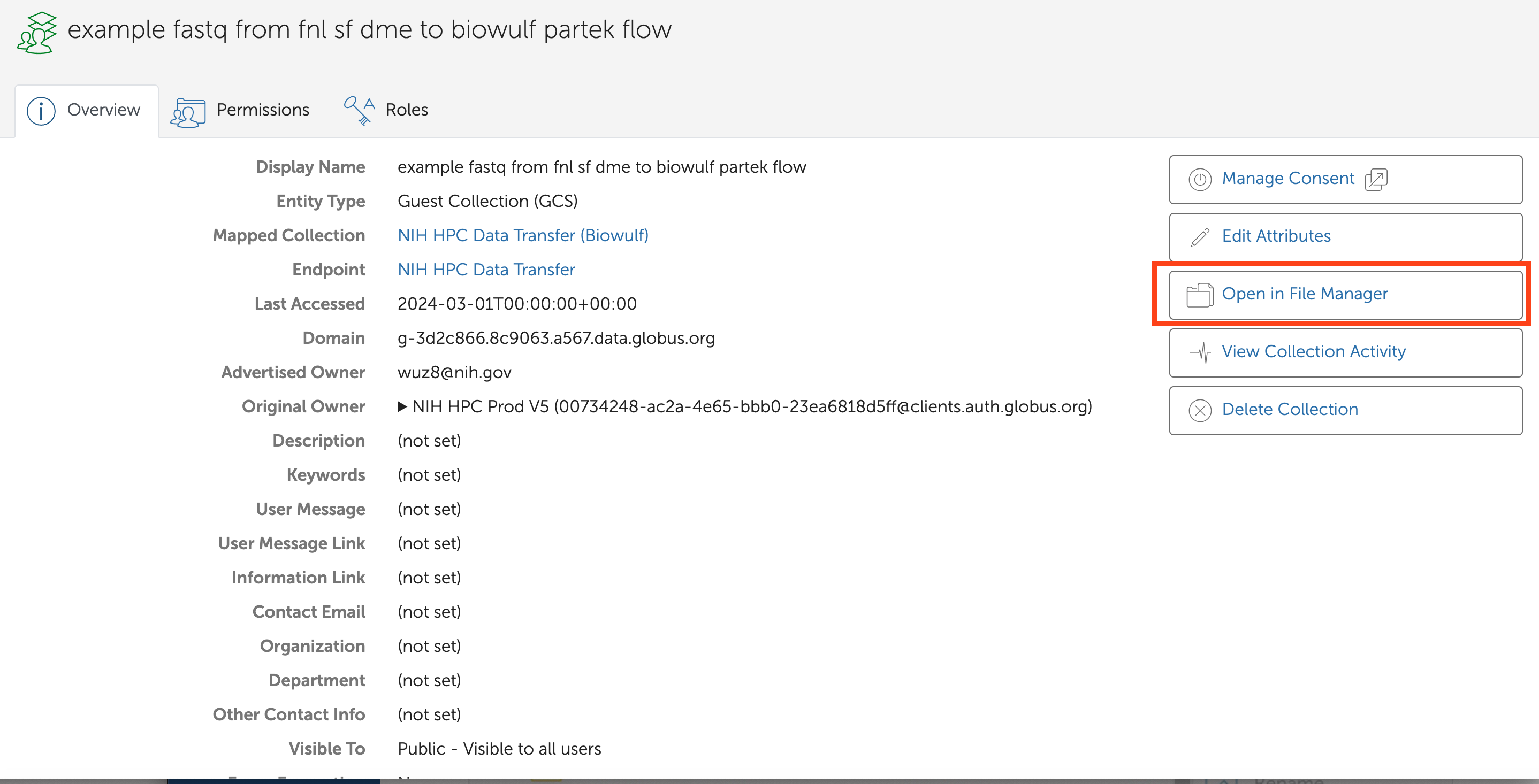Click the Permissions people-folder icon

tap(188, 112)
